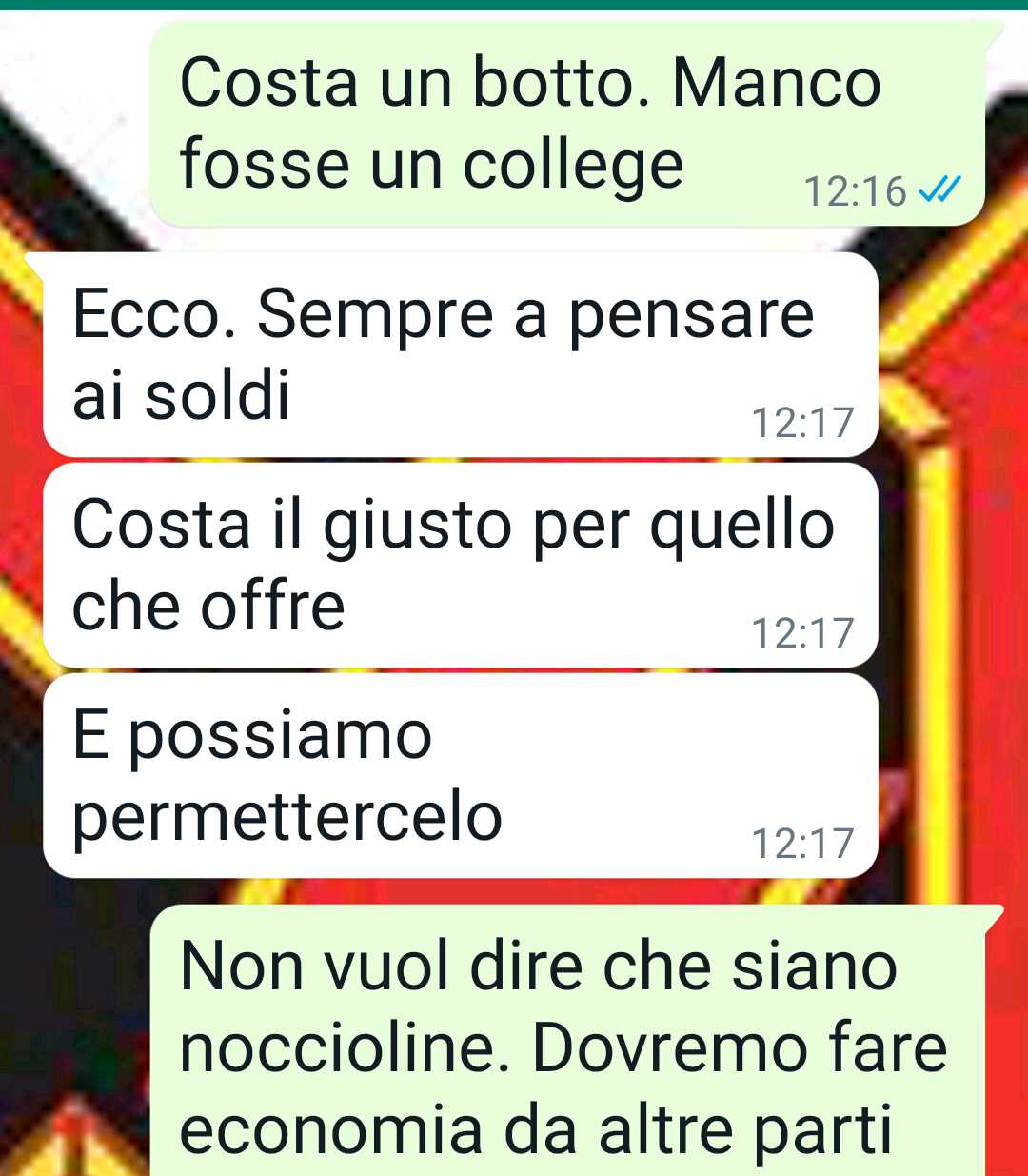Tap the "economia da altre parti" text line
The image size is (1028, 1176).
(536, 1130)
